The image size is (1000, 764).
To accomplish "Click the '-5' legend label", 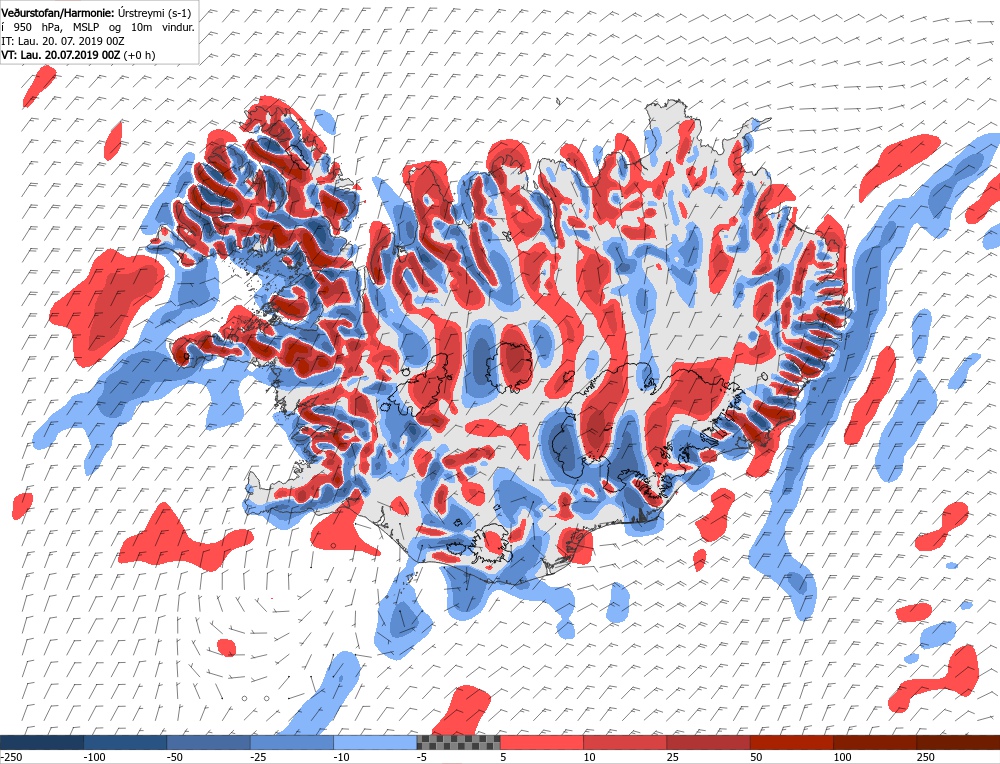I will [x=422, y=757].
